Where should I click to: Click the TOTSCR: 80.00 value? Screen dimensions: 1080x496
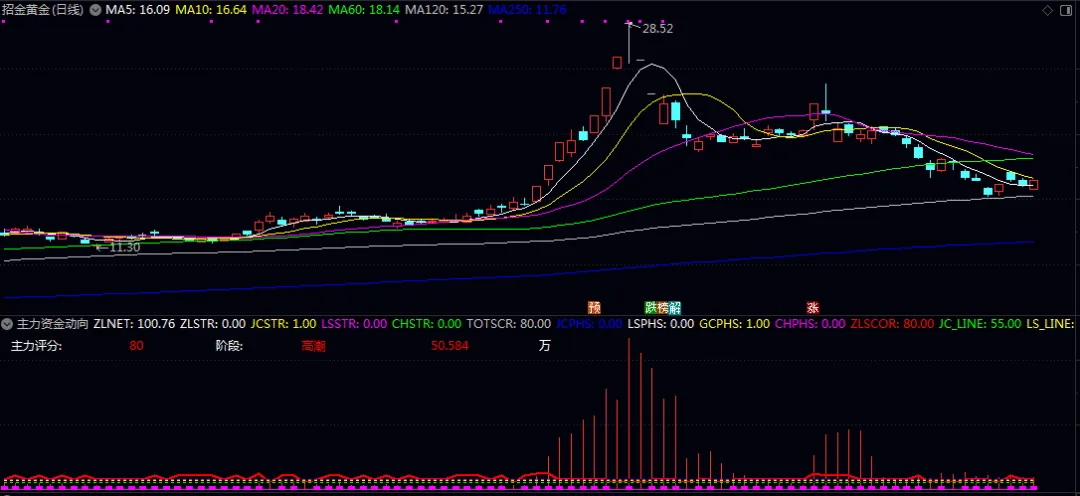pyautogui.click(x=508, y=323)
